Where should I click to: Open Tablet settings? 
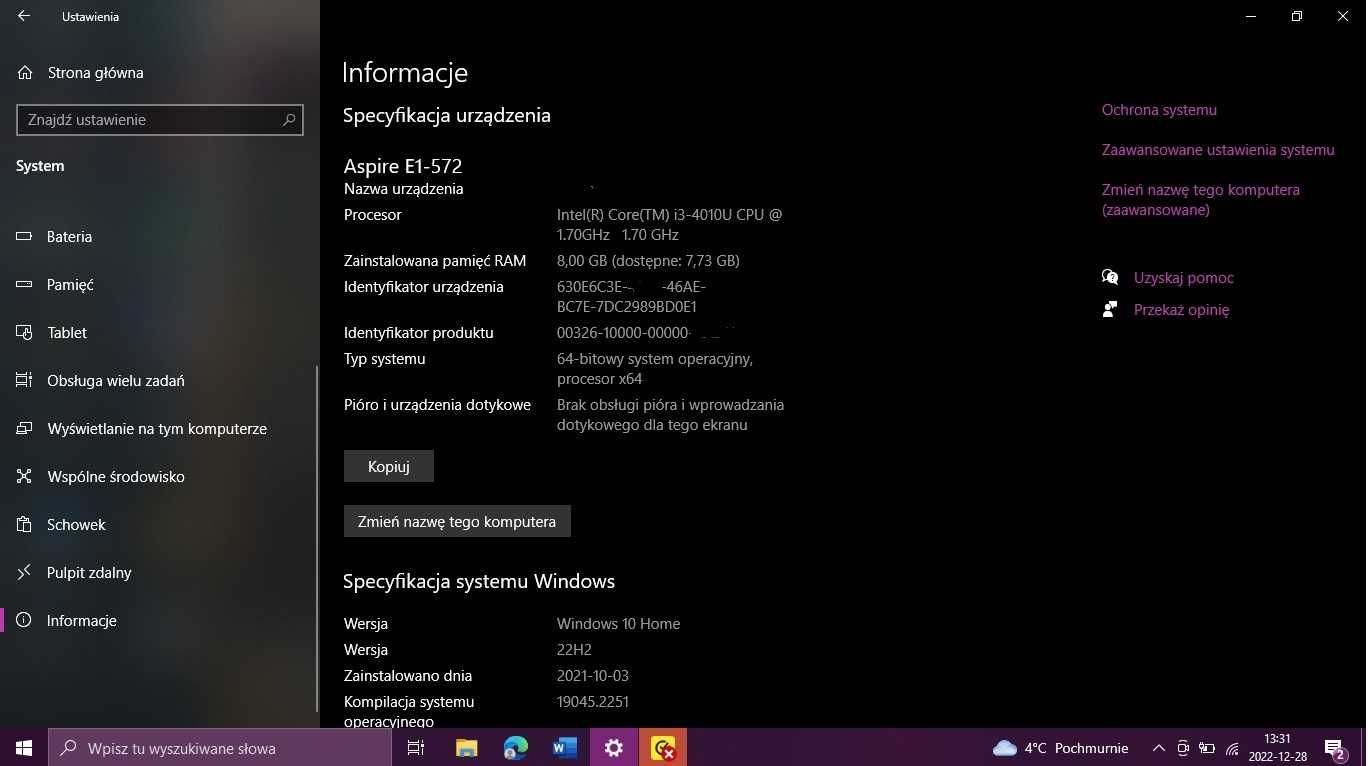160,333
